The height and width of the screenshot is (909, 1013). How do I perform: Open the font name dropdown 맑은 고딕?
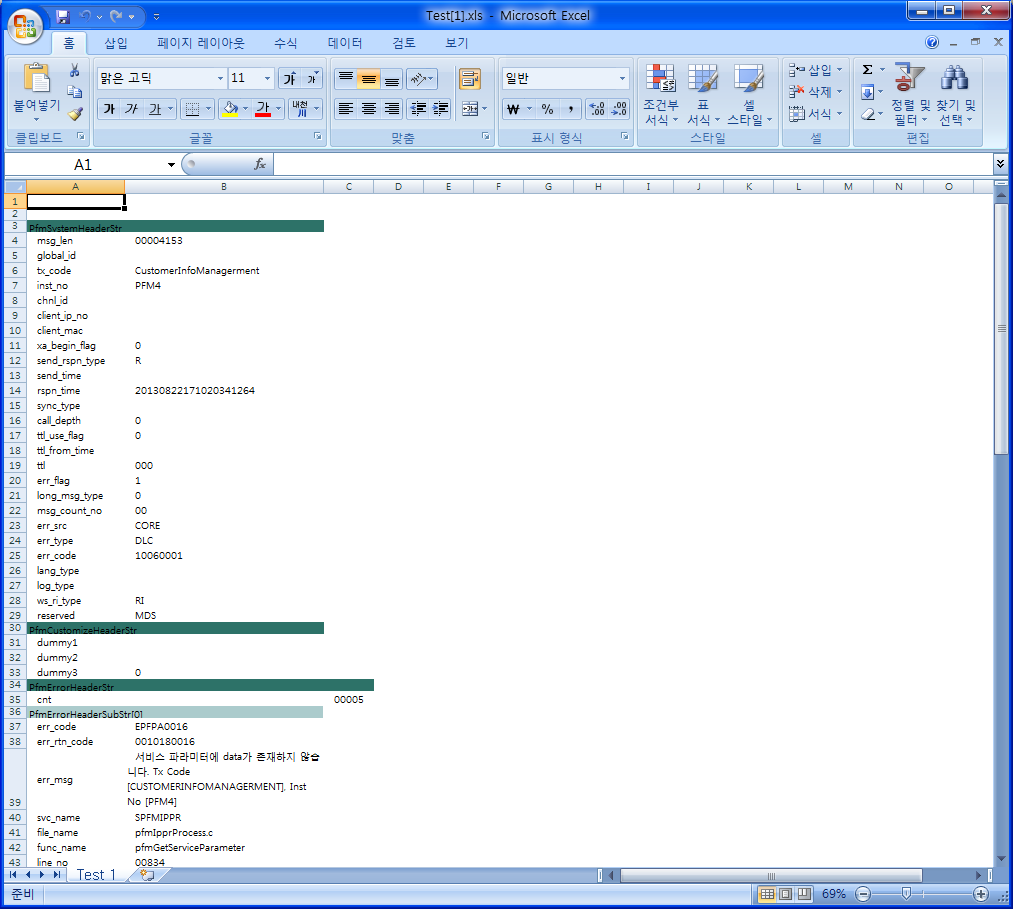click(220, 79)
